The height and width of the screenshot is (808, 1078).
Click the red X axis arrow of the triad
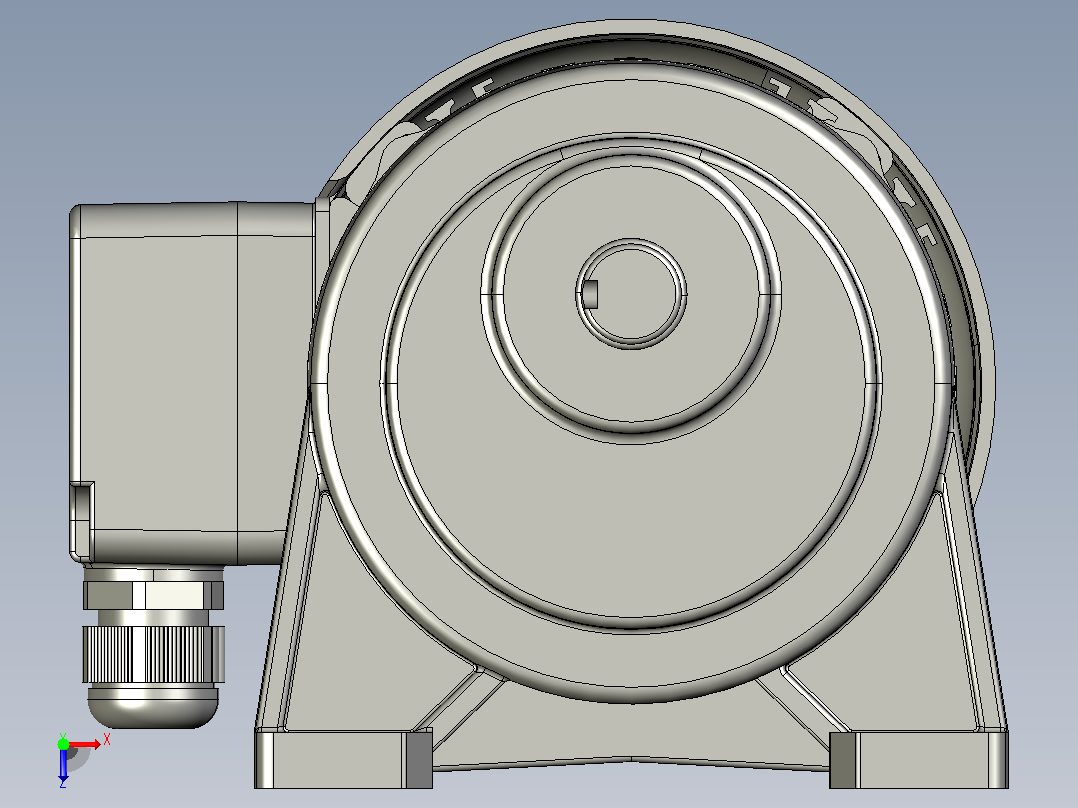(85, 744)
